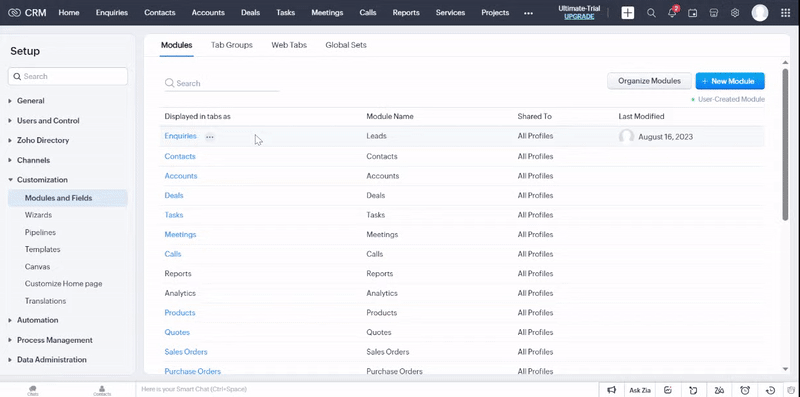Switch to the Web Tabs tab
Screen dimensions: 800x397
[x=289, y=45]
